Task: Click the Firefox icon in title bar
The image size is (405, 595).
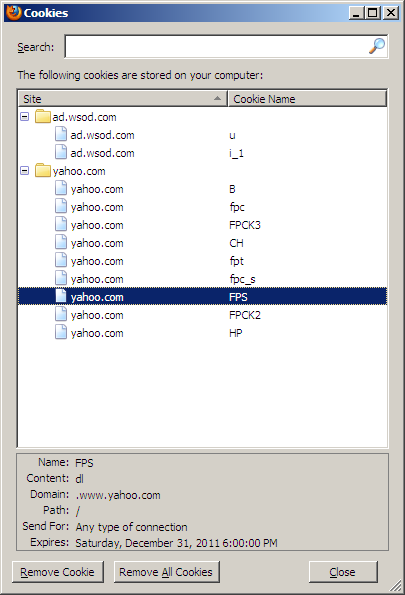Action: point(13,13)
